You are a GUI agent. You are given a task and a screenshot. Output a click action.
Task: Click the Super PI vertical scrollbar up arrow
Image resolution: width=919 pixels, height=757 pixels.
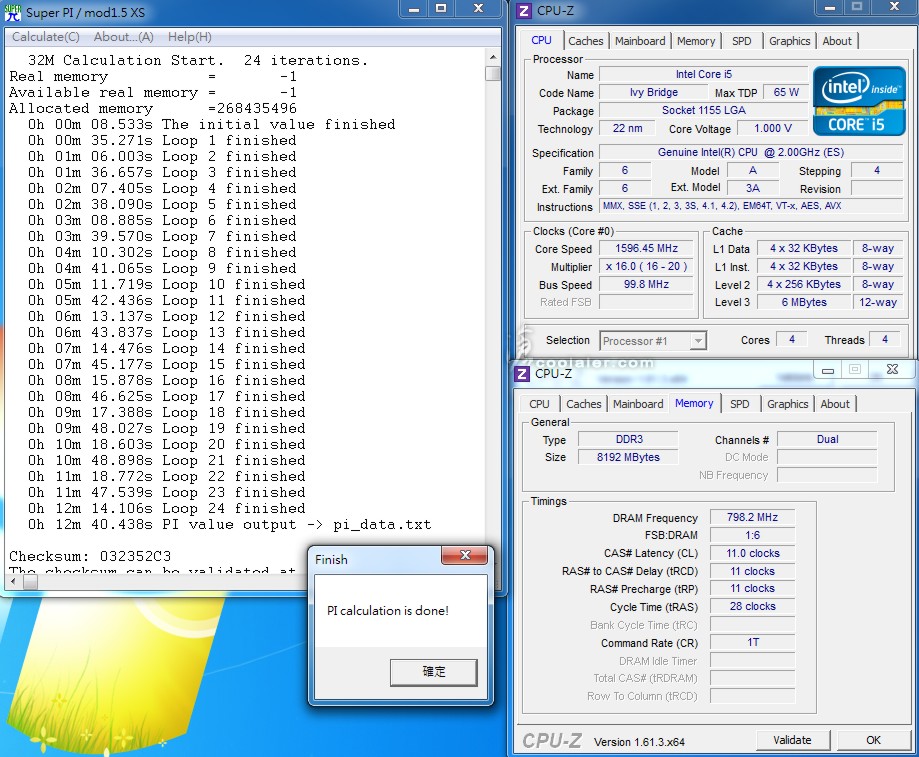(493, 57)
